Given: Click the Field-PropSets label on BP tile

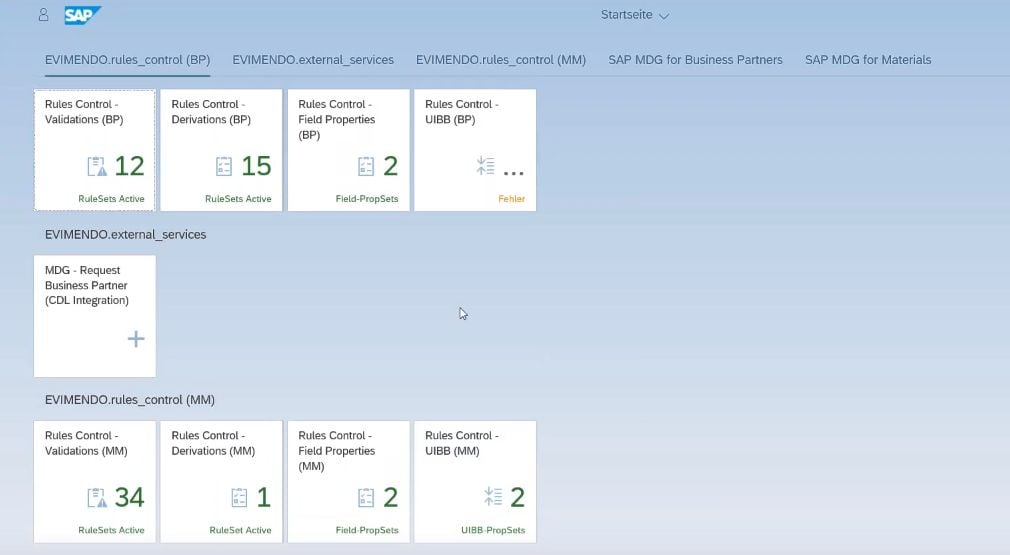Looking at the screenshot, I should (x=367, y=199).
